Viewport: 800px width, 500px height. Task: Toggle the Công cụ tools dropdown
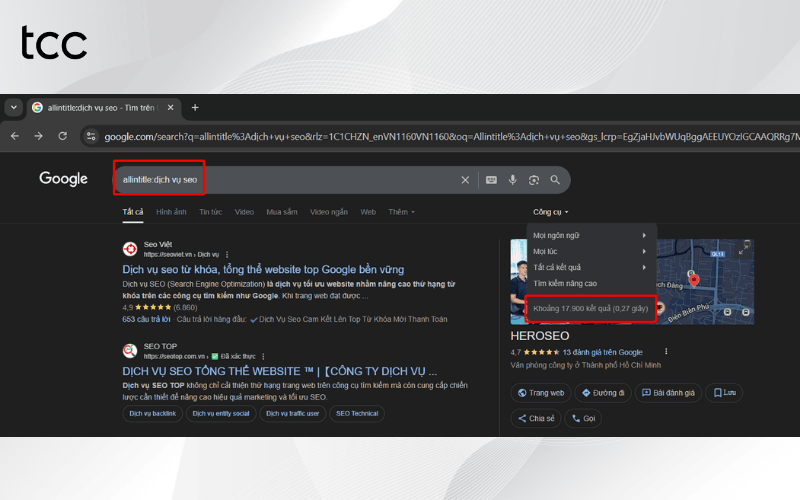(551, 212)
